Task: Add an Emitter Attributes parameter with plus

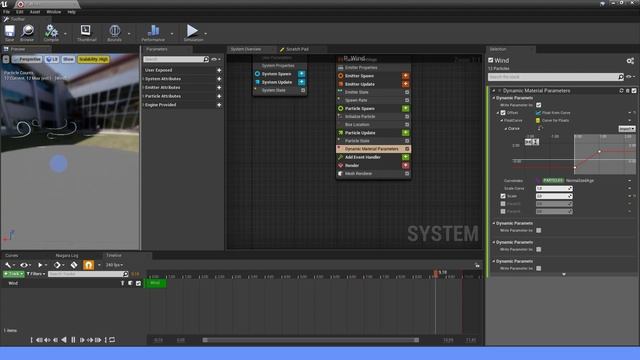Action: tap(219, 87)
